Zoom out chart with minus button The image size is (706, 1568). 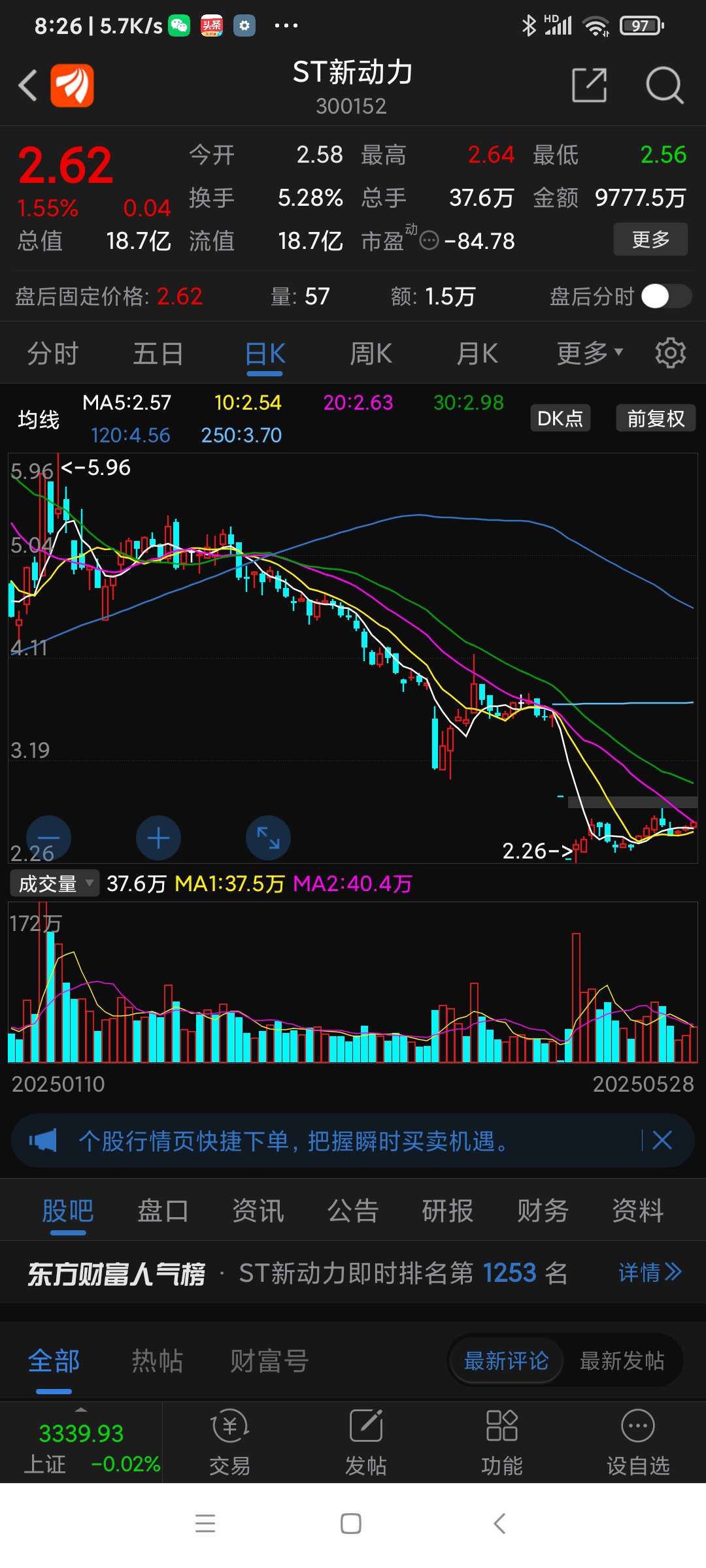48,838
